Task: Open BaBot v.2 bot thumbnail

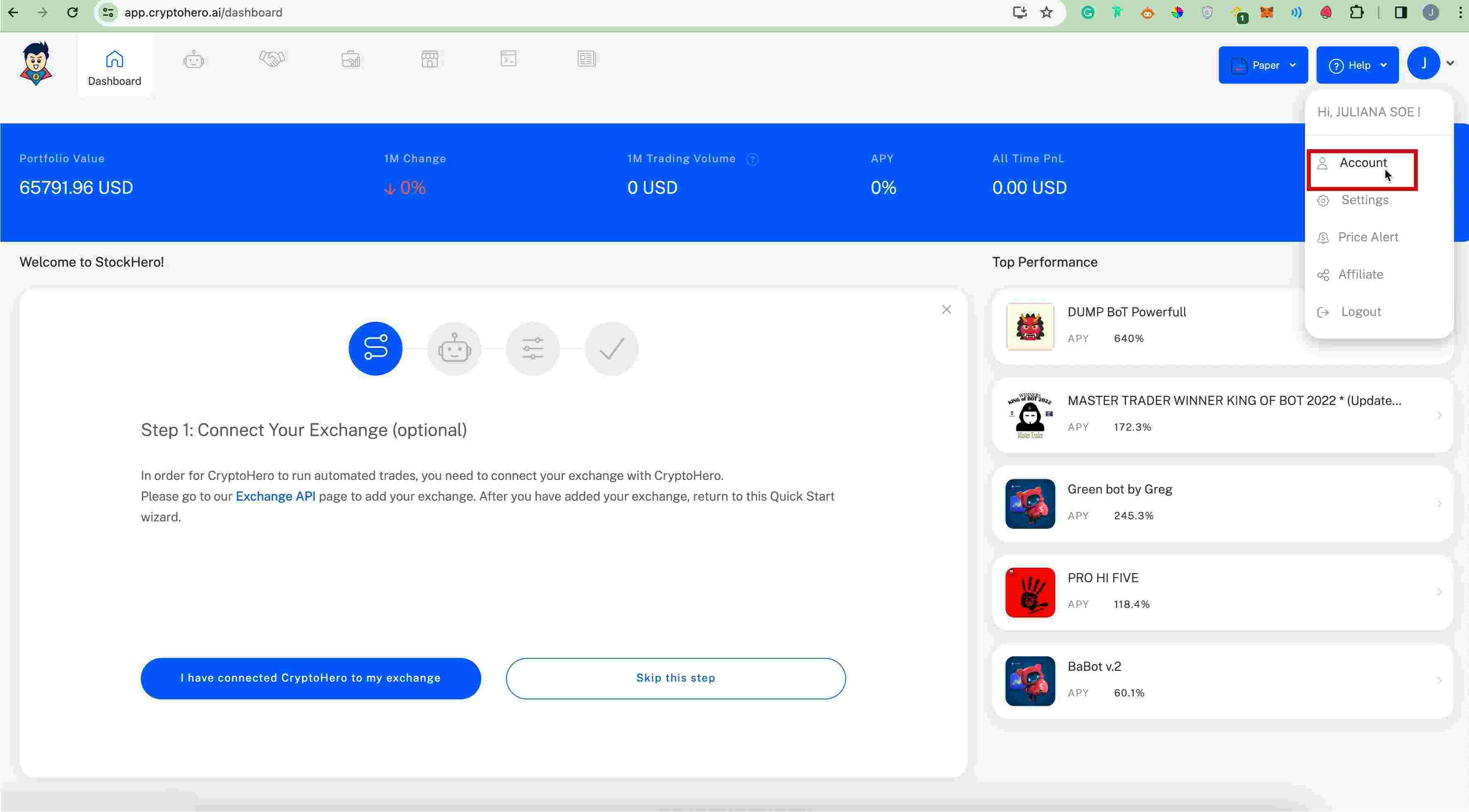Action: coord(1030,682)
